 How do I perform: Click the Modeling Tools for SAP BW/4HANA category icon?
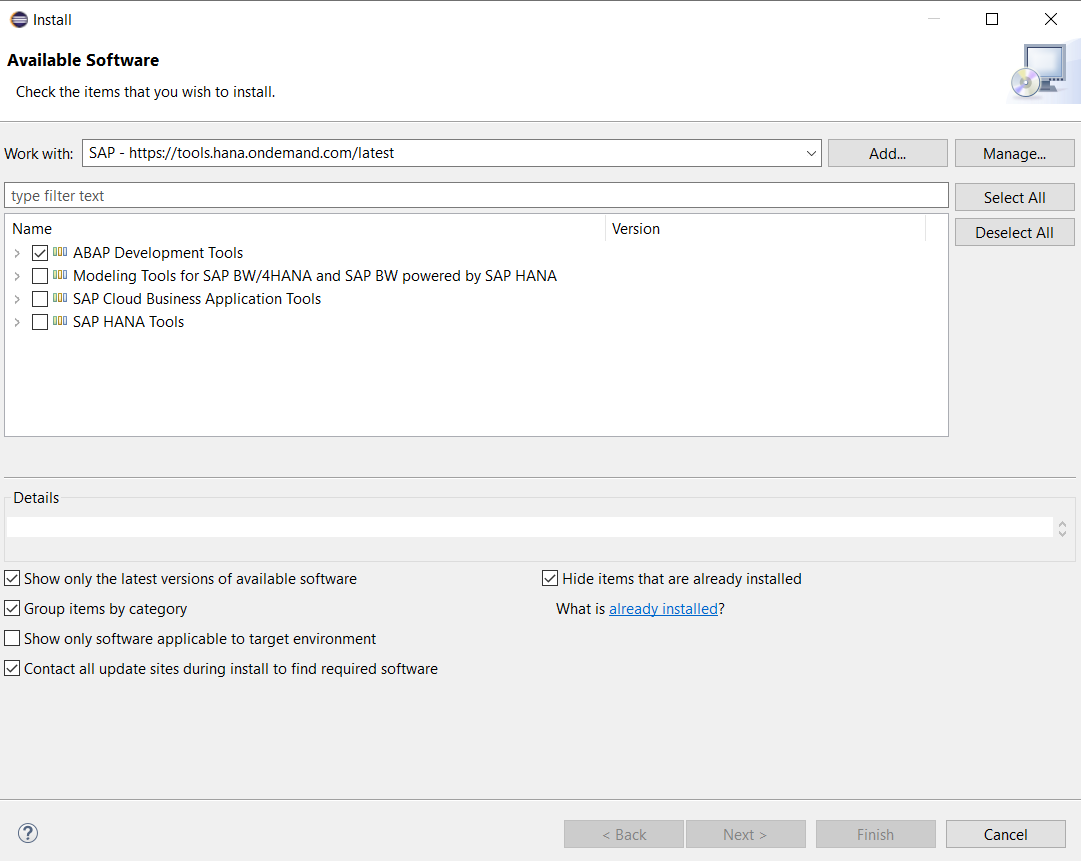[57, 276]
